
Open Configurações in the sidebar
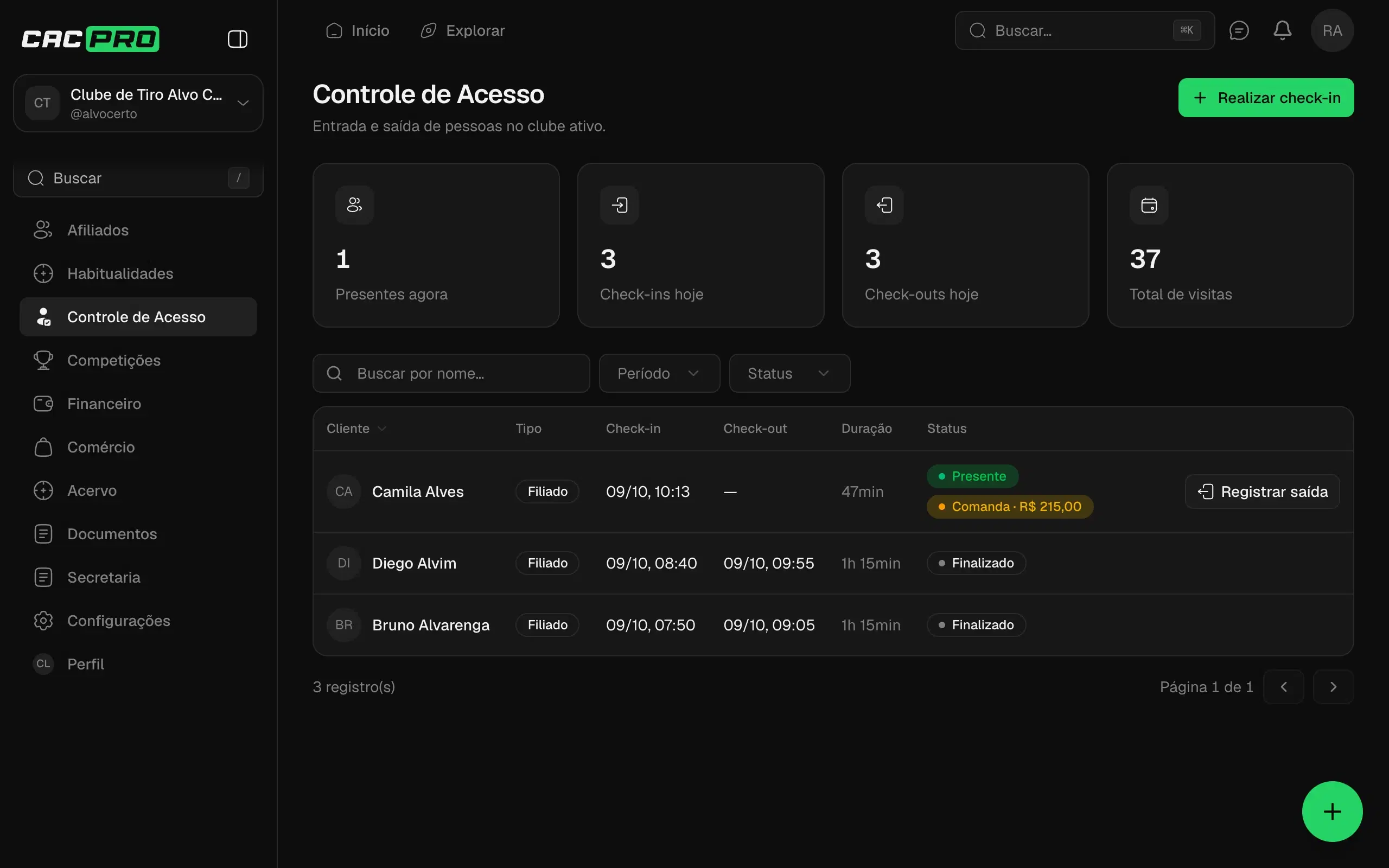(138, 621)
